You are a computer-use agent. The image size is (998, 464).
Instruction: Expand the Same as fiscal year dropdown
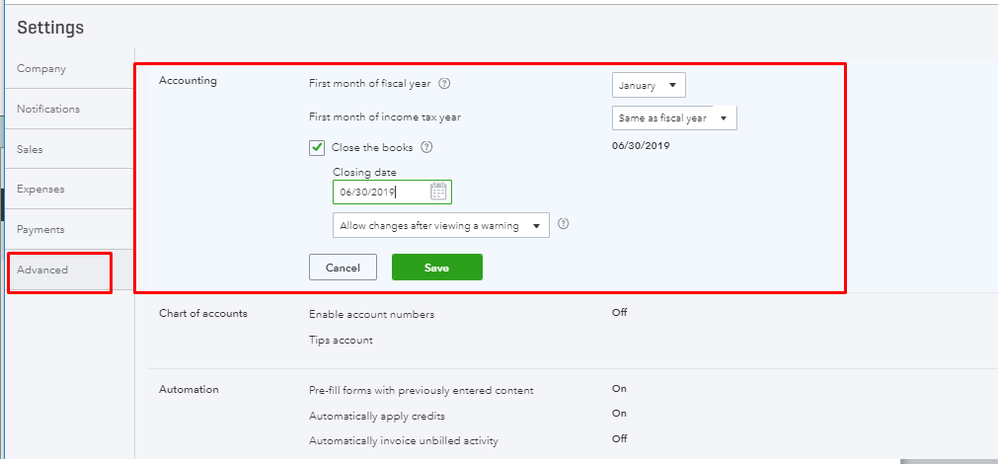674,118
